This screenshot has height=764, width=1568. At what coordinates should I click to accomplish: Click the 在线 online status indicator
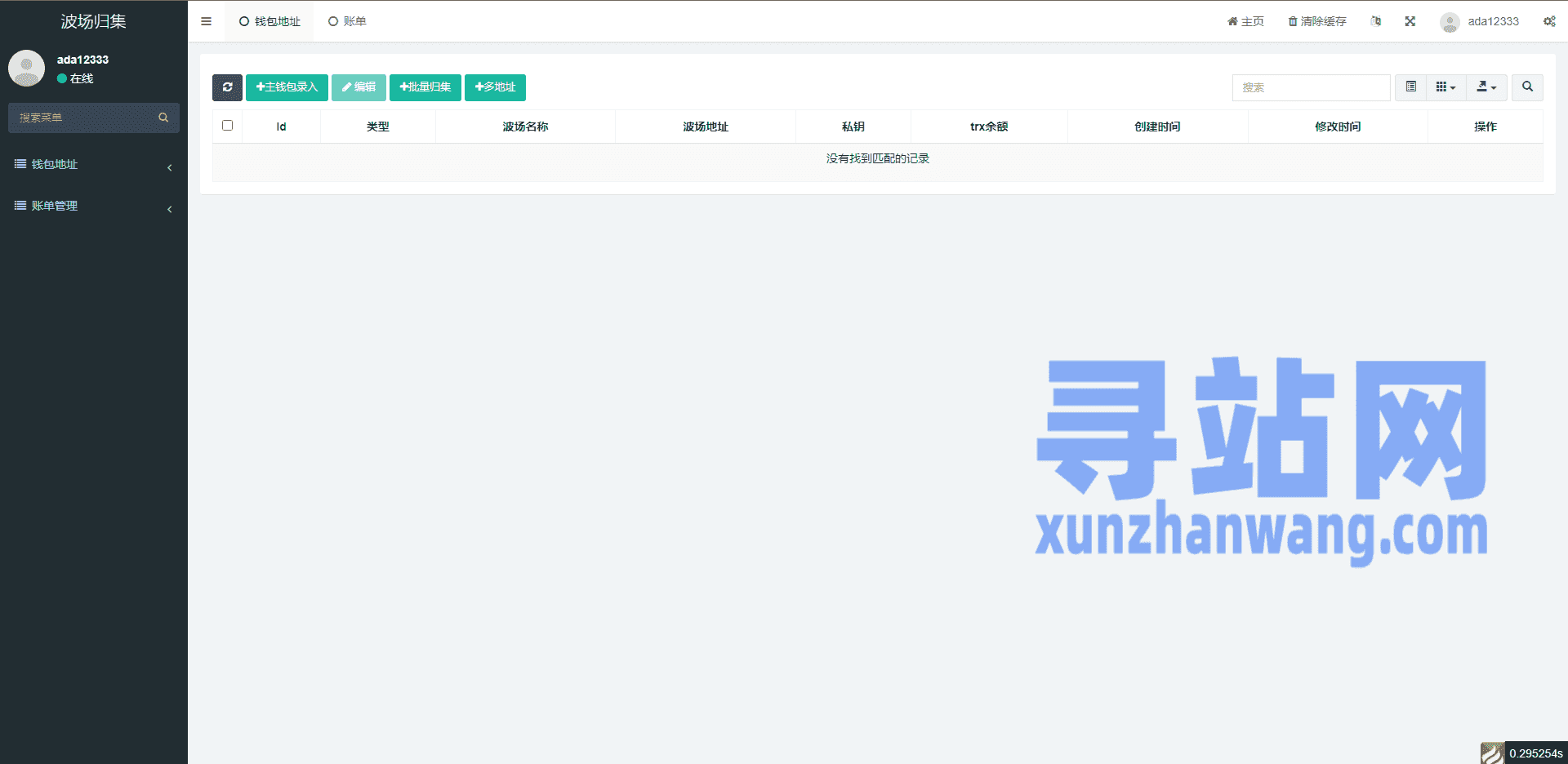tap(75, 78)
